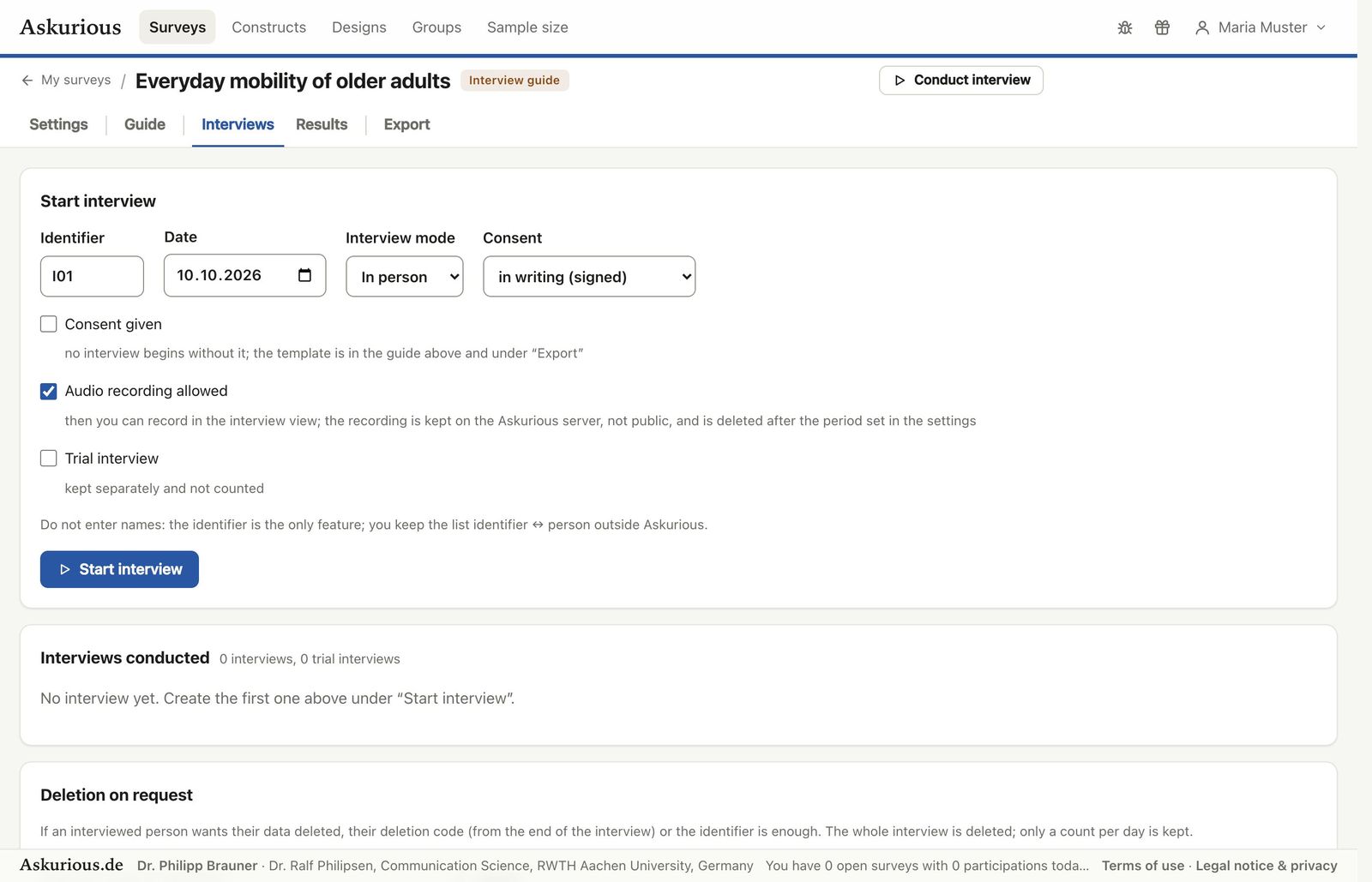Open the Constructs menu item
1372x882 pixels.
pos(268,27)
